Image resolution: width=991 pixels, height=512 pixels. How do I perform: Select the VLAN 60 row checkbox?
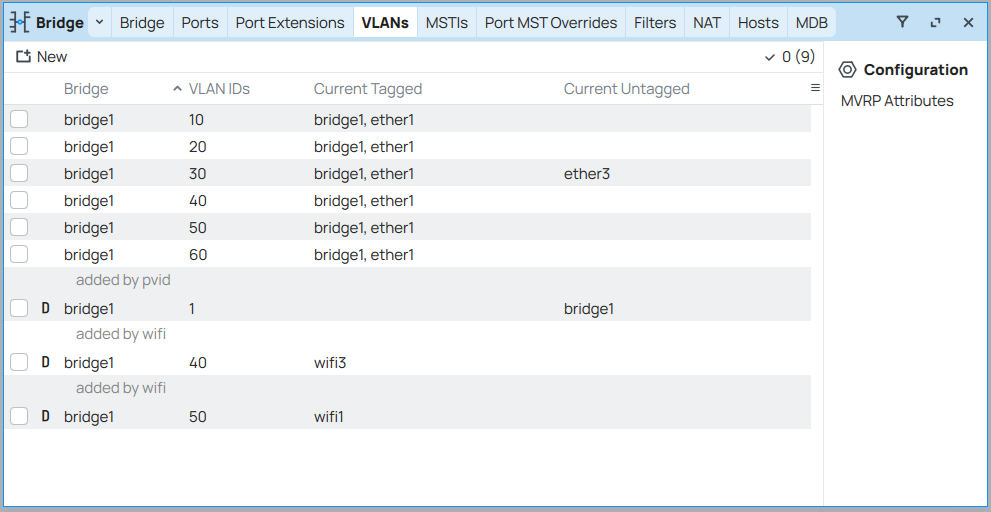click(19, 255)
